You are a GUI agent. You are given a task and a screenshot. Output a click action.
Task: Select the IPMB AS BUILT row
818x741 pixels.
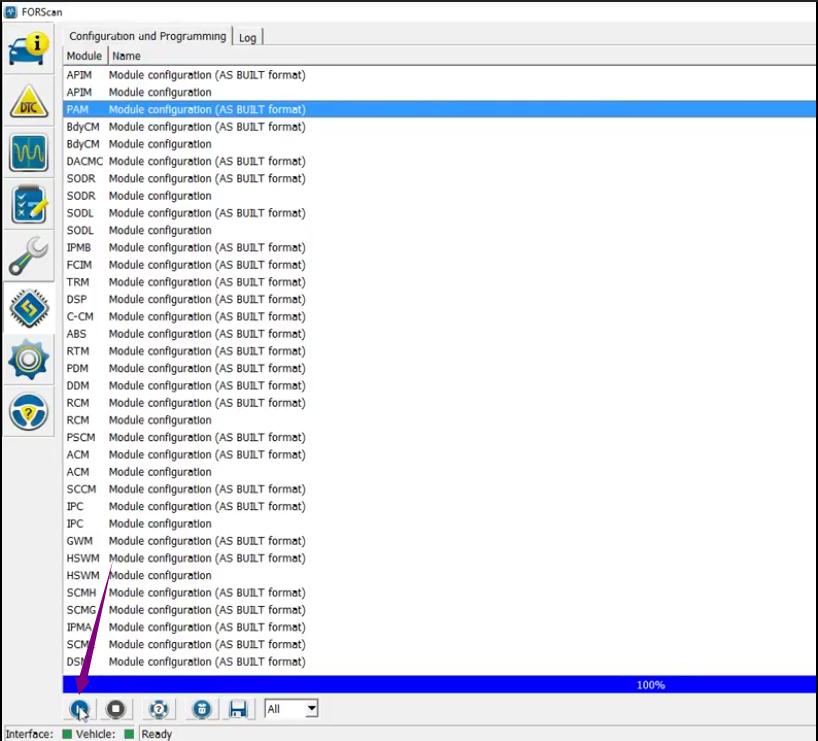[440, 247]
